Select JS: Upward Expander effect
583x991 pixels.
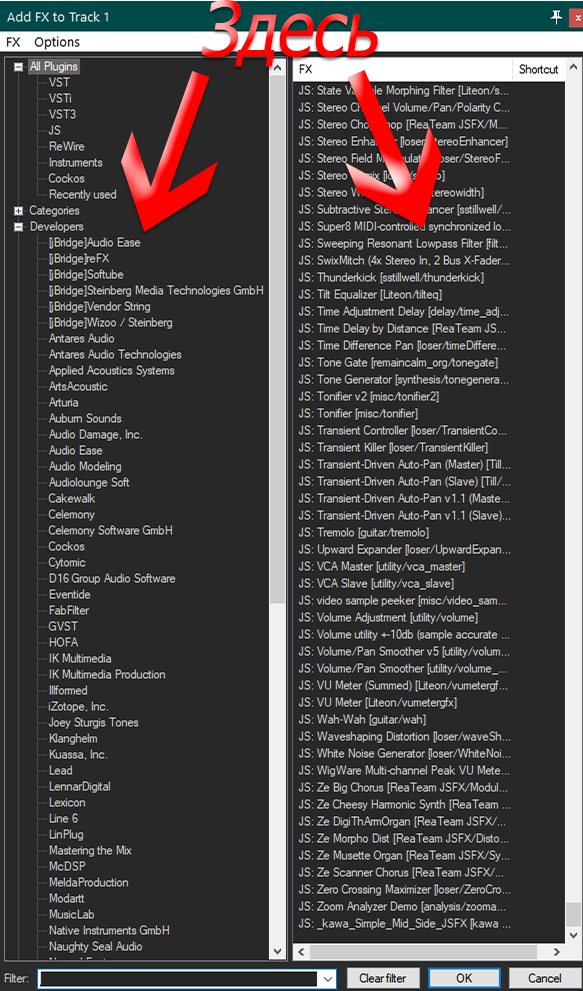click(x=405, y=550)
